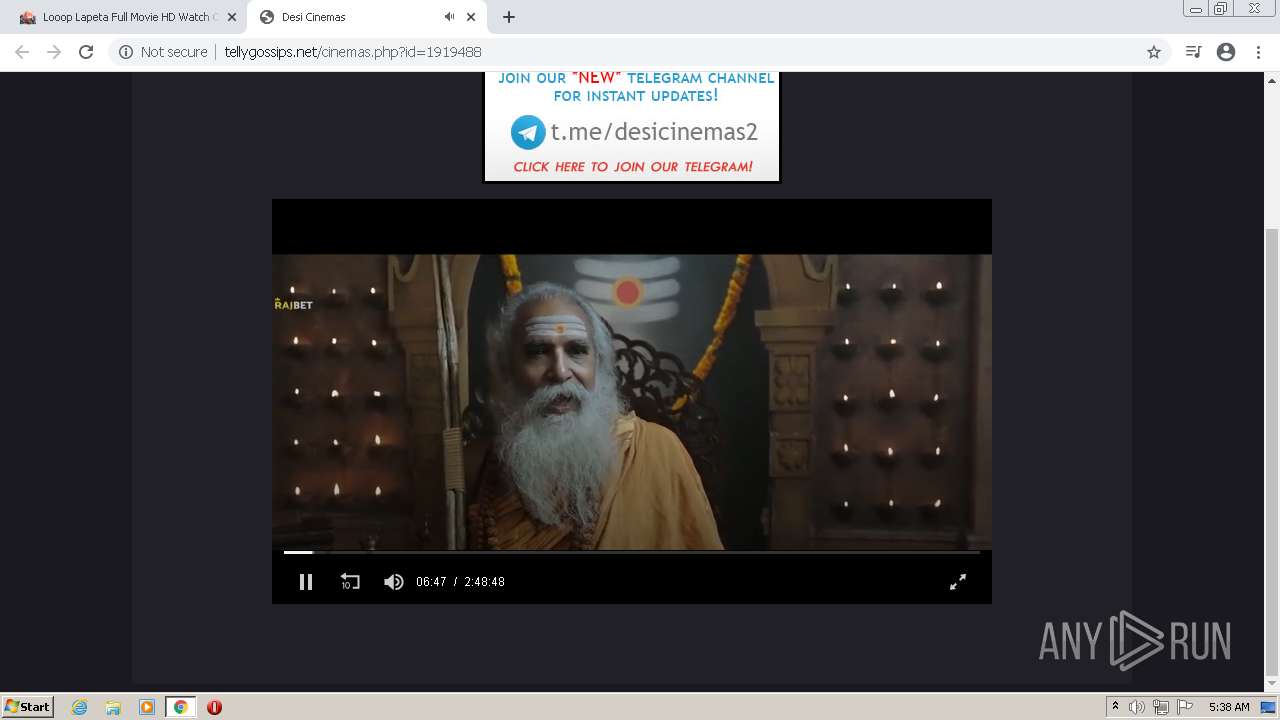Bookmark this page with star

(1154, 52)
